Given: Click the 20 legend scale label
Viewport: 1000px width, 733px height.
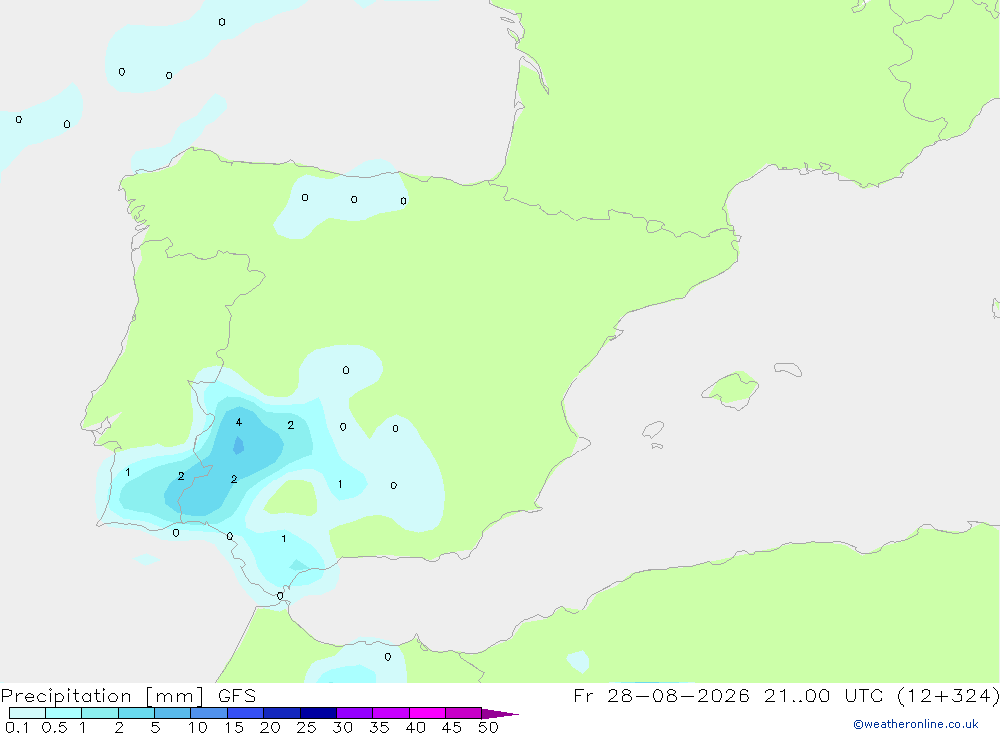Looking at the screenshot, I should click(x=270, y=727).
